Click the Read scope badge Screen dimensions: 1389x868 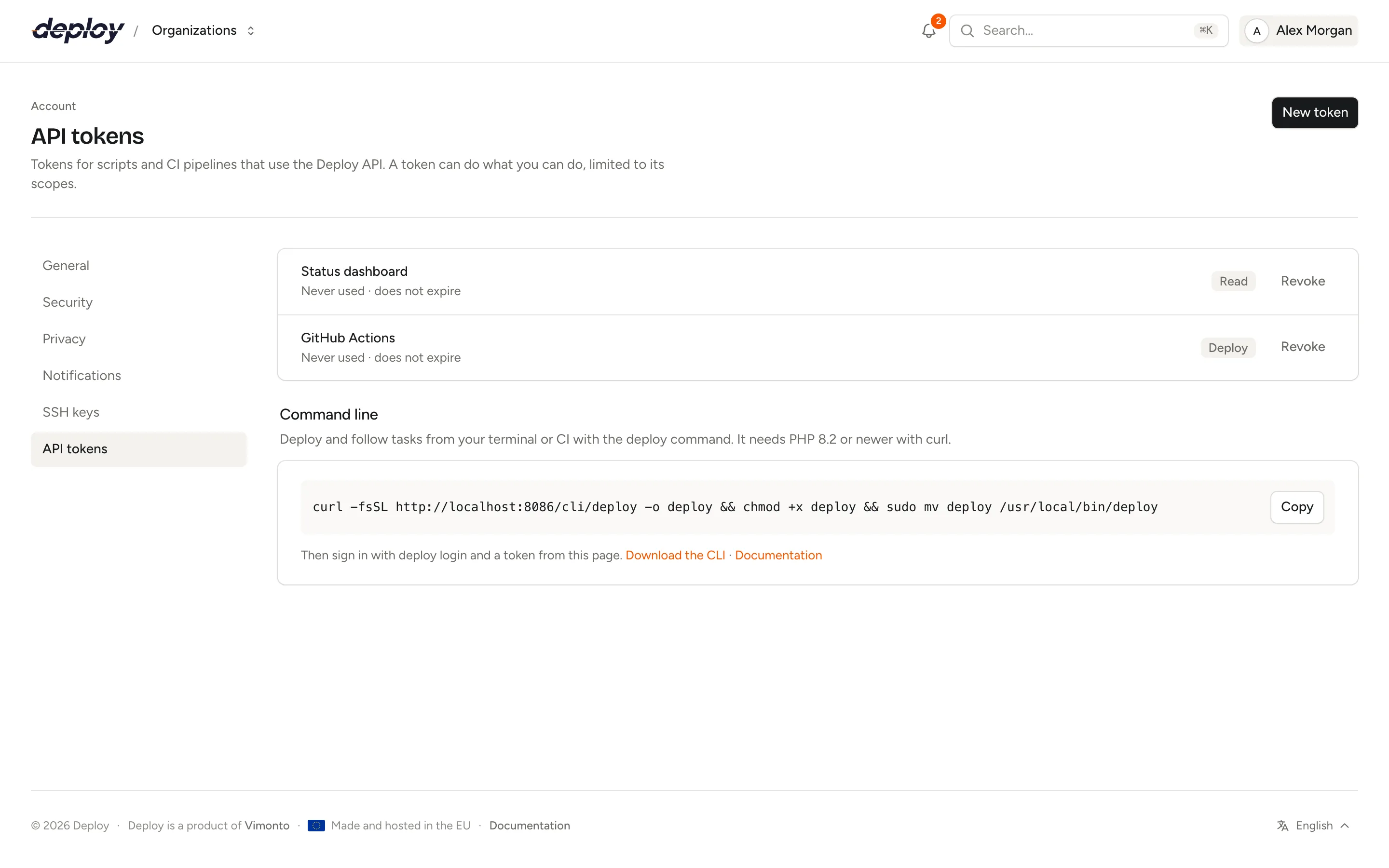(1233, 281)
